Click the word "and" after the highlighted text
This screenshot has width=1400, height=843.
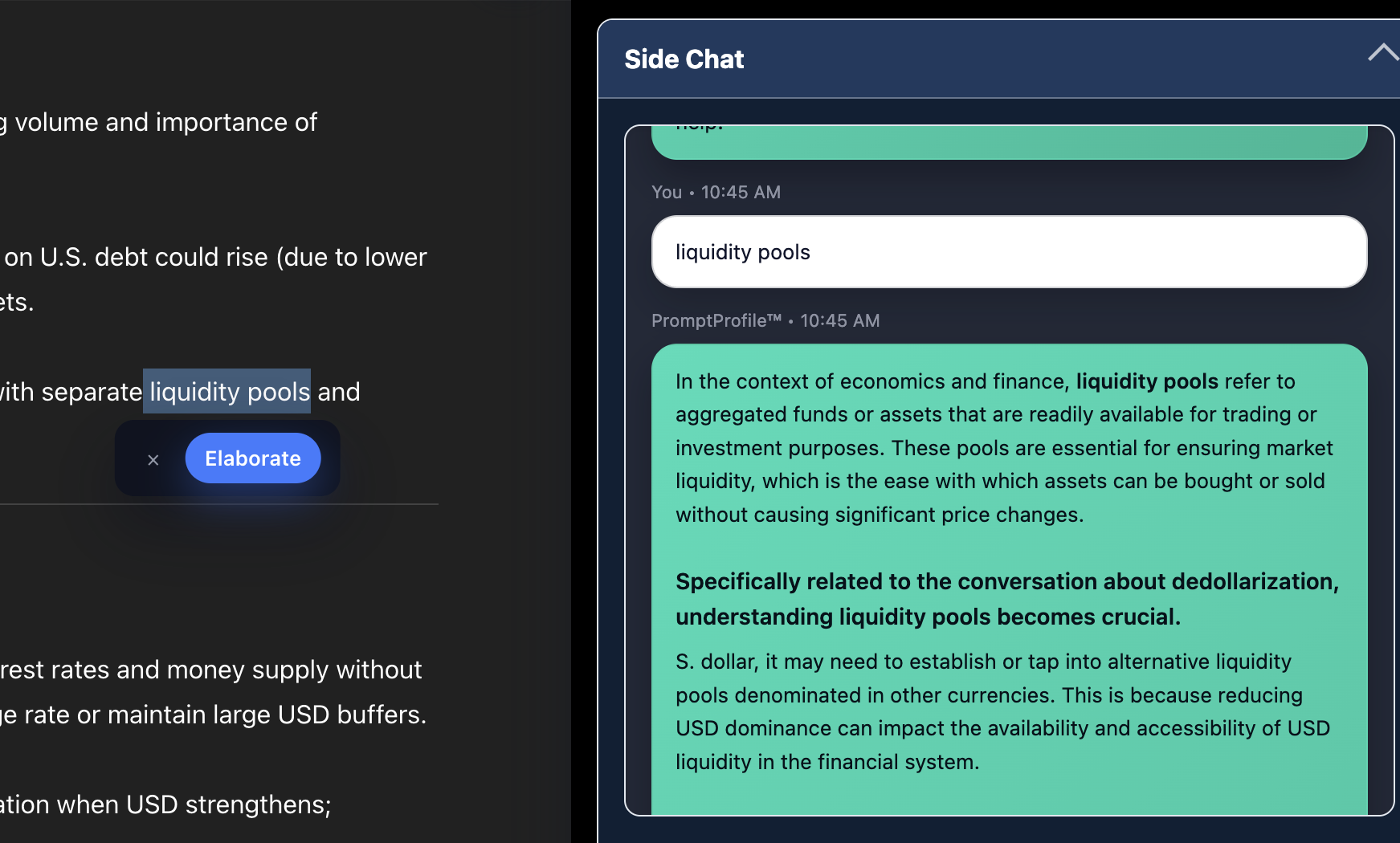pos(339,392)
